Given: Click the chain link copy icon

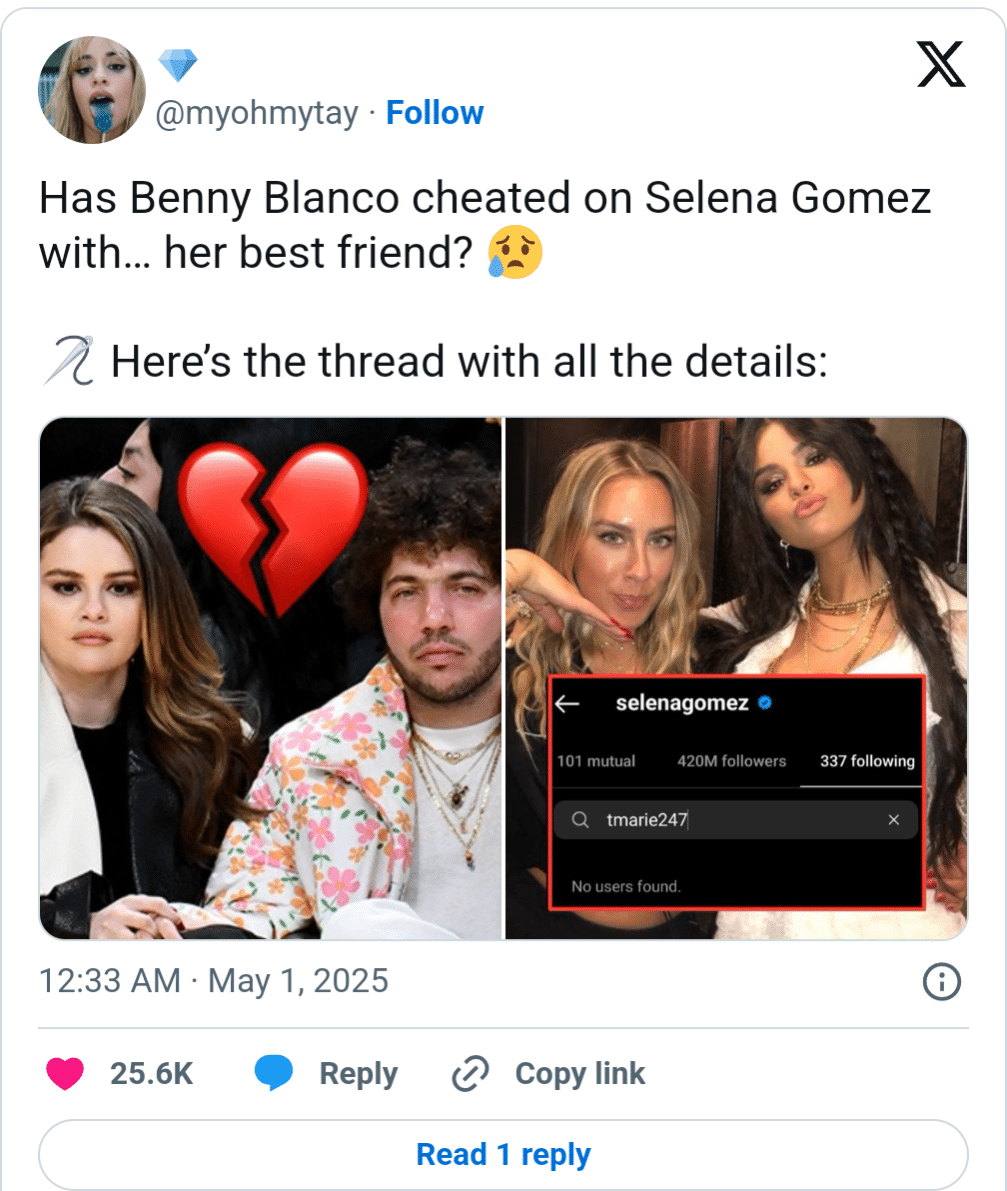Looking at the screenshot, I should (468, 1074).
